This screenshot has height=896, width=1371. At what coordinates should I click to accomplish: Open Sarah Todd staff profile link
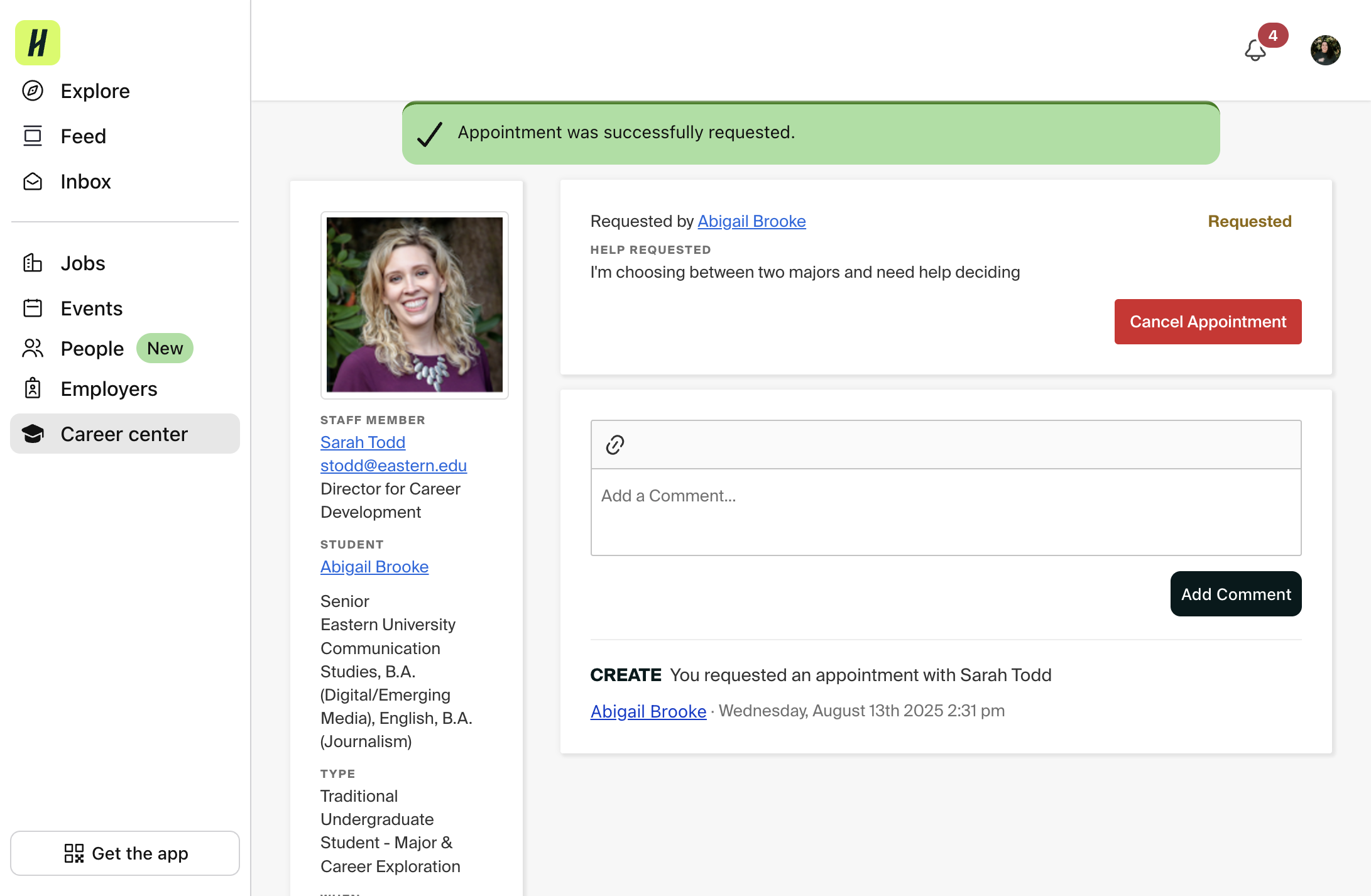point(363,442)
